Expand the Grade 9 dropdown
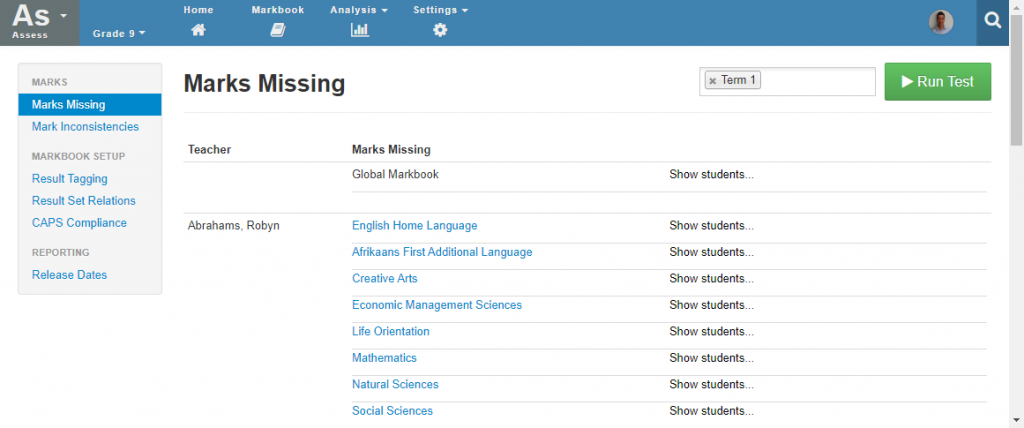Image resolution: width=1024 pixels, height=428 pixels. (119, 33)
